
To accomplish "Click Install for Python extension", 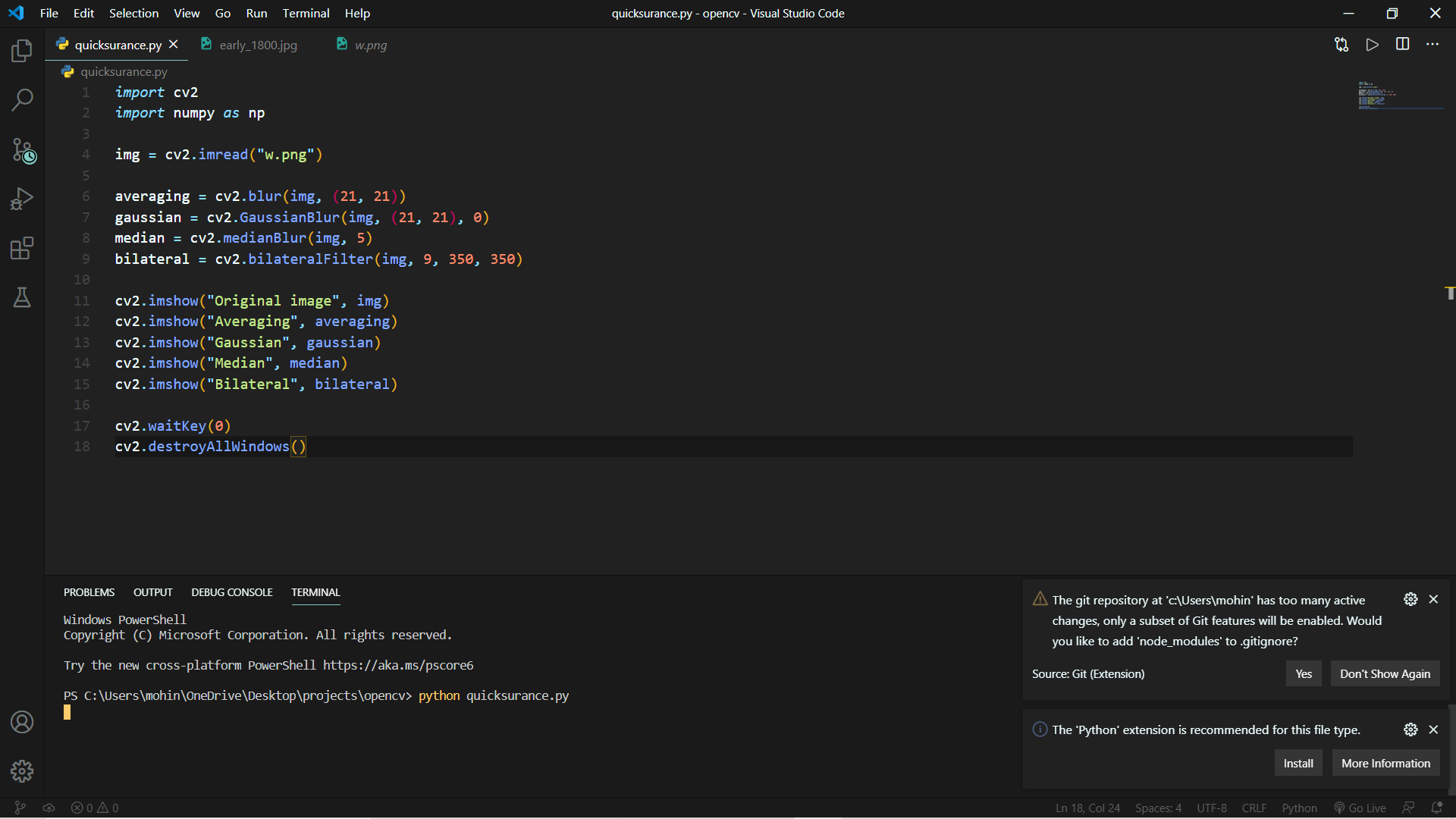I will 1298,764.
